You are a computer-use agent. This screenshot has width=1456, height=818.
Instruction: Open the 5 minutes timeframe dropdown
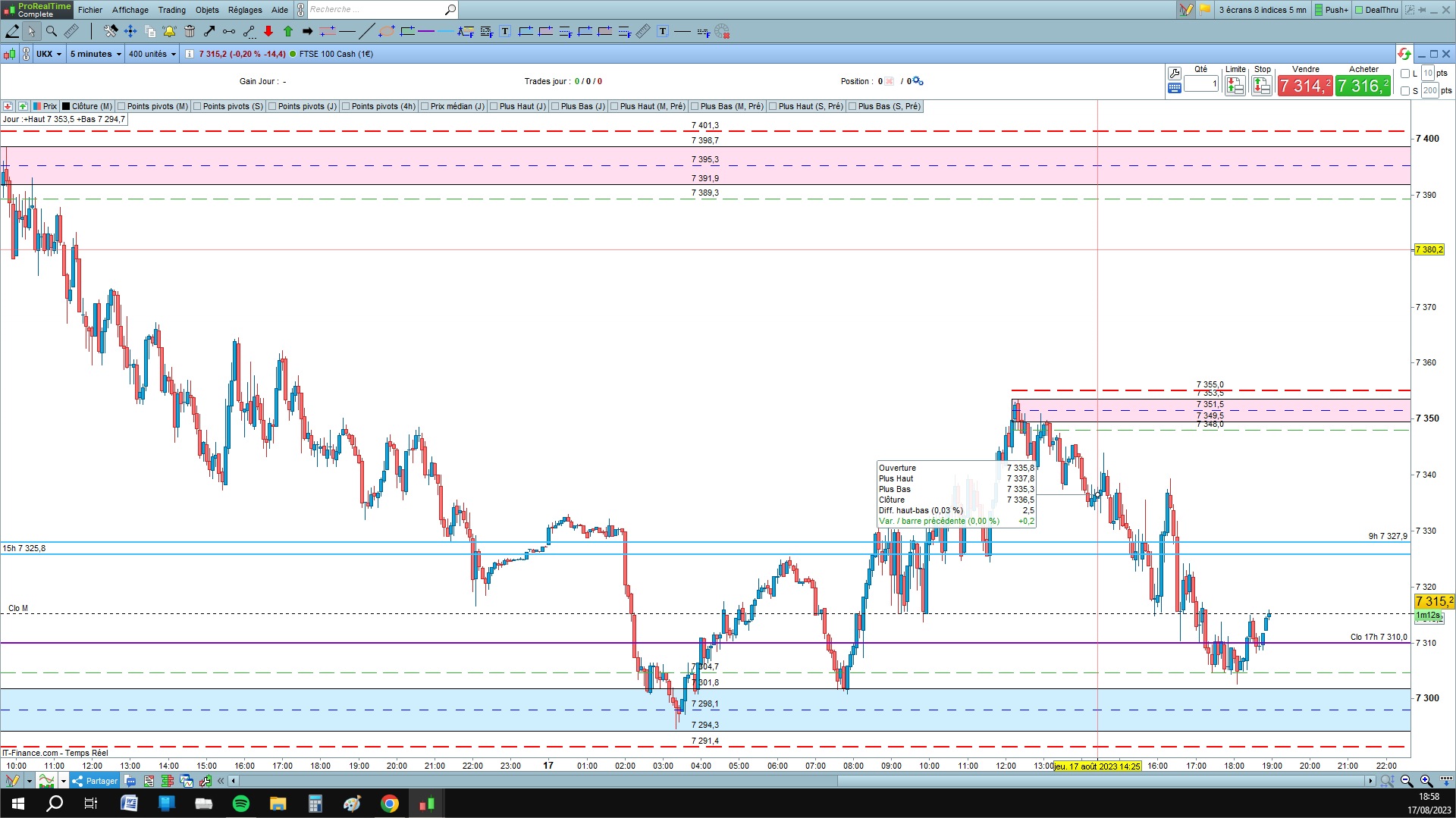click(96, 54)
